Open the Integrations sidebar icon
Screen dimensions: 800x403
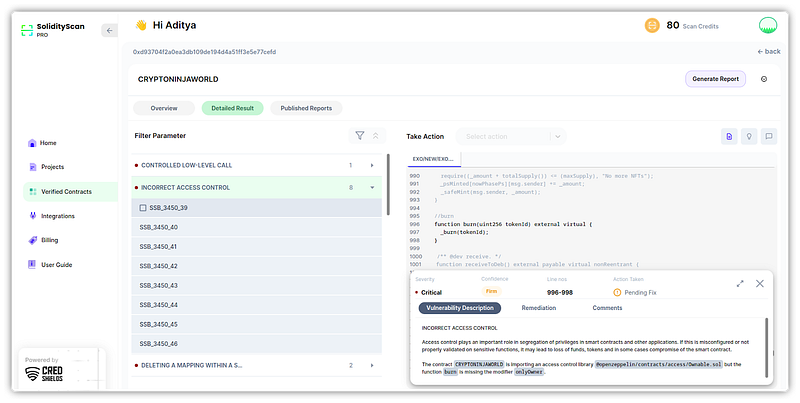coord(33,215)
